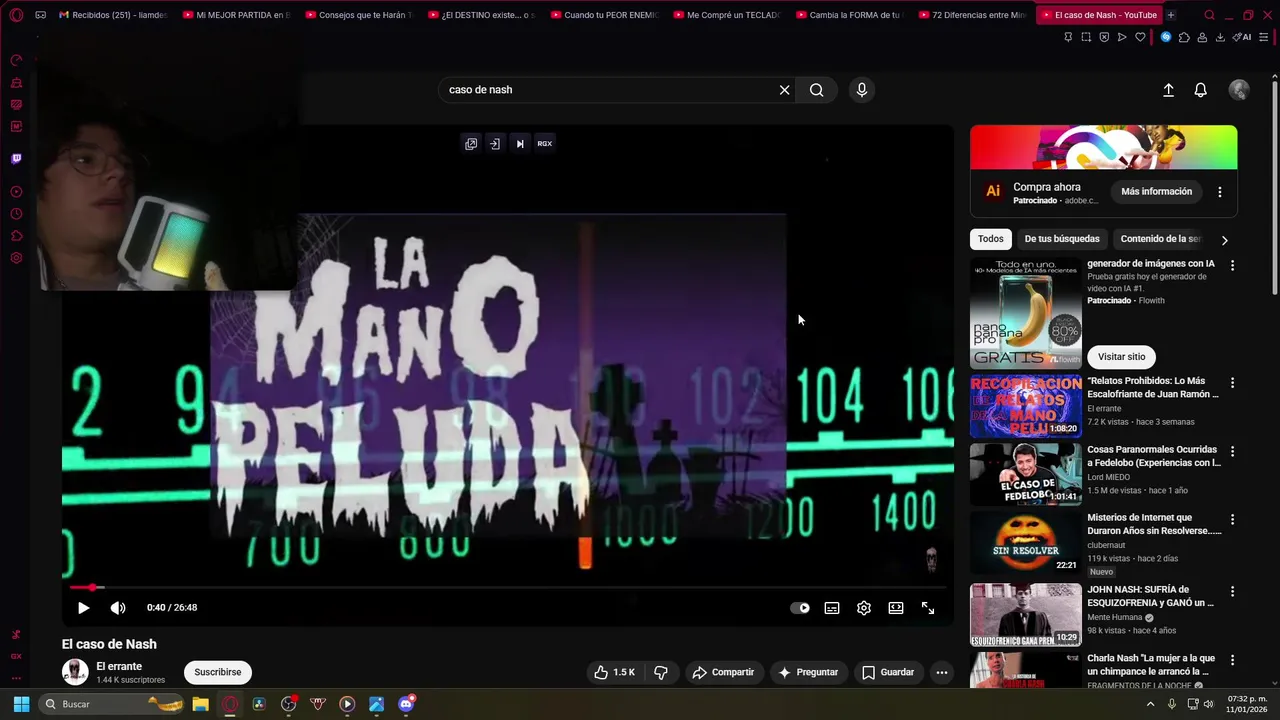Viewport: 1280px width, 720px height.
Task: Dislike the video
Action: [x=661, y=673]
